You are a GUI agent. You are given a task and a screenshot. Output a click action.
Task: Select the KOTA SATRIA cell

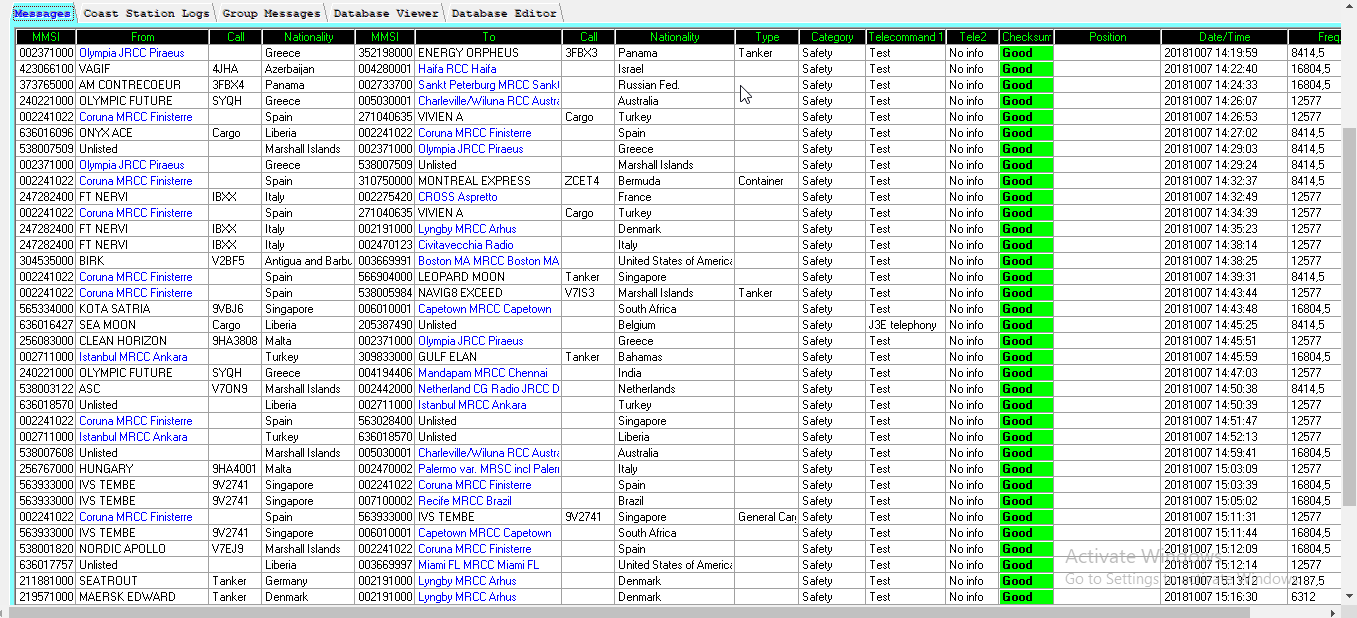pos(143,309)
